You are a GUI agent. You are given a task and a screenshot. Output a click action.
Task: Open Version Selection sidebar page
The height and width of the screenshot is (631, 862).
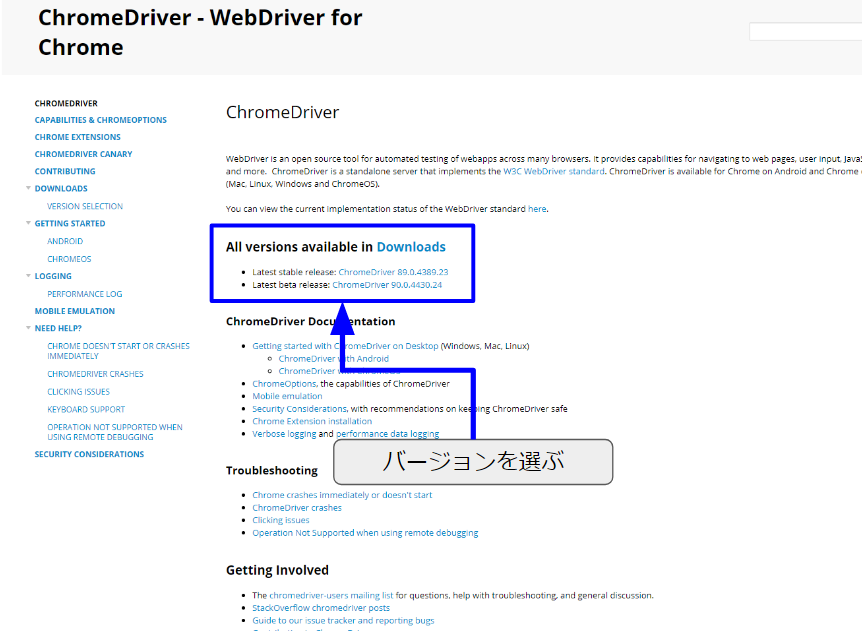coord(85,206)
